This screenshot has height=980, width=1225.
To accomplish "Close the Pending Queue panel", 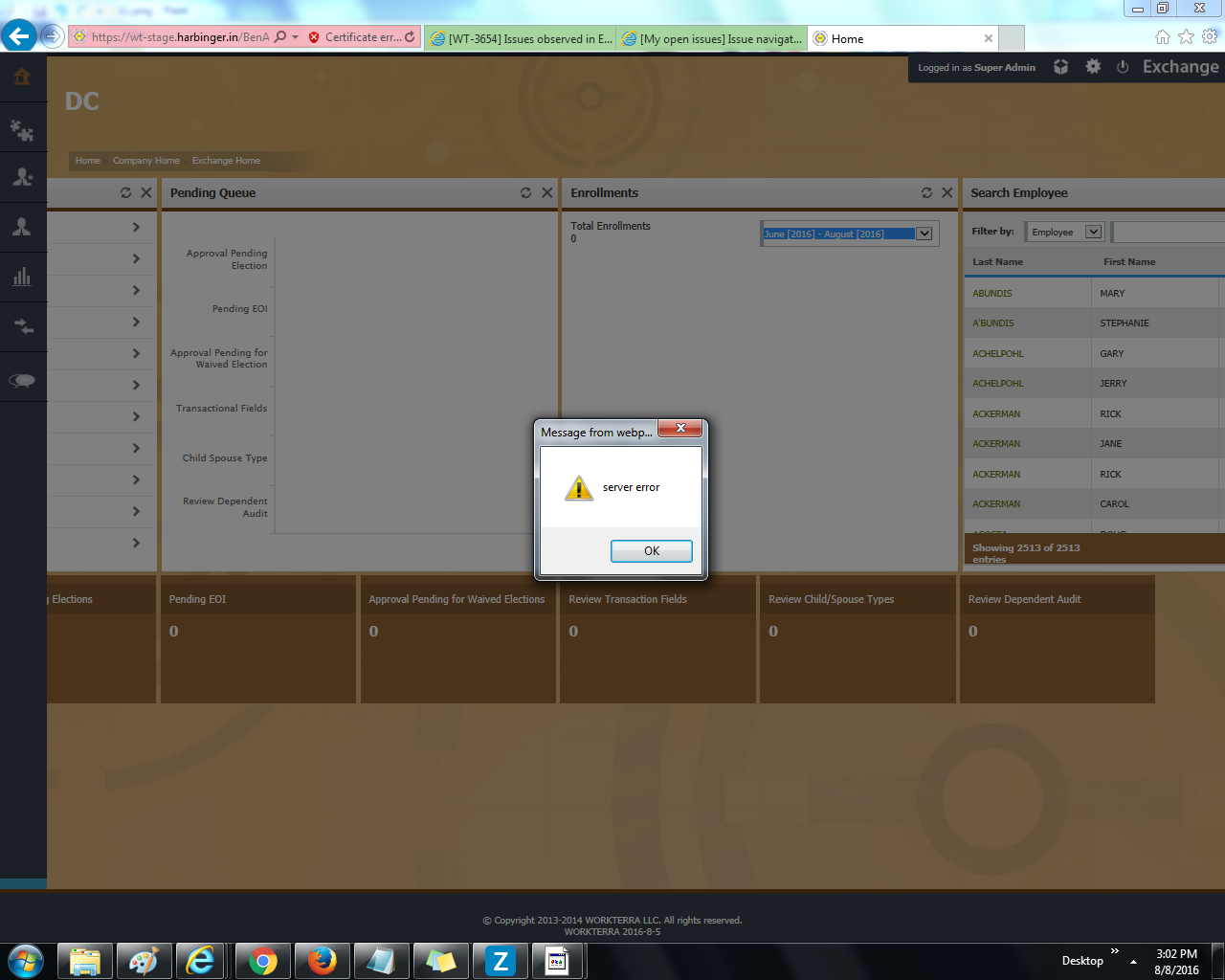I will click(547, 193).
